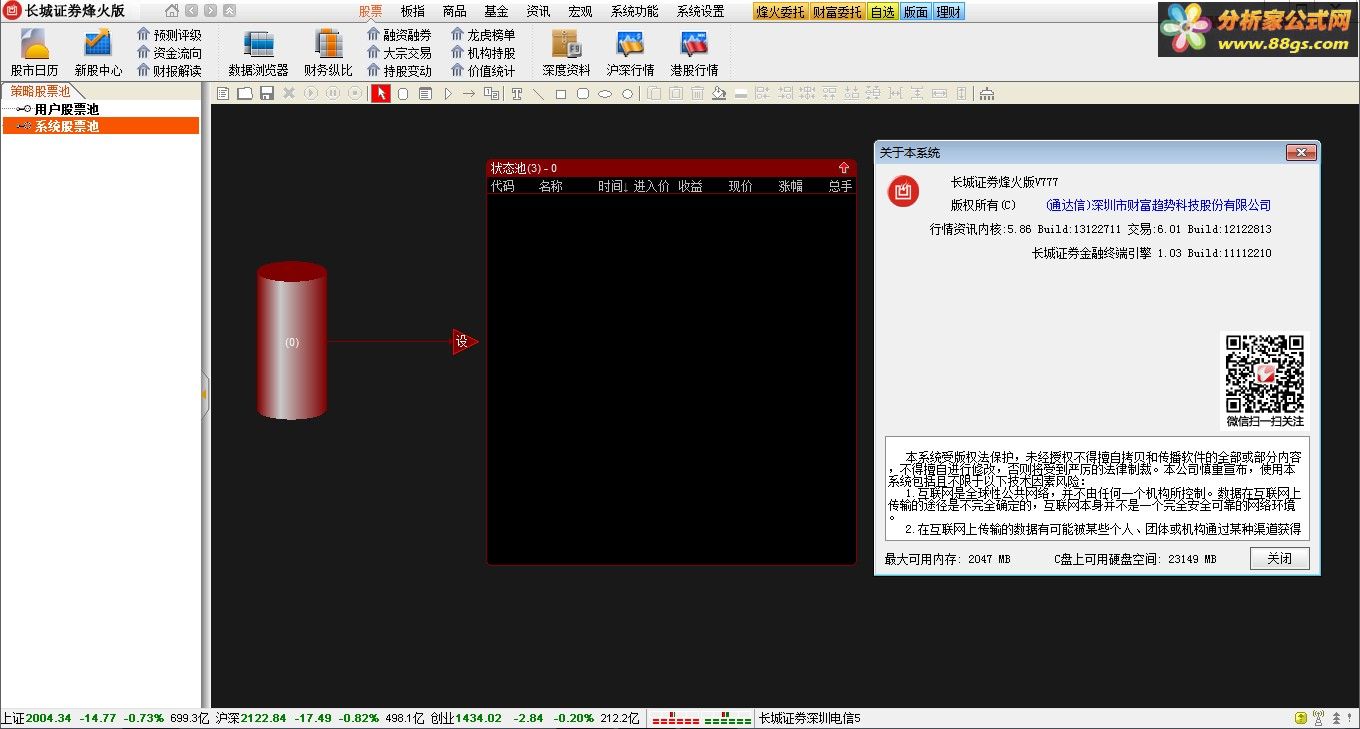Open 财报解读 financial report analysis

[168, 71]
